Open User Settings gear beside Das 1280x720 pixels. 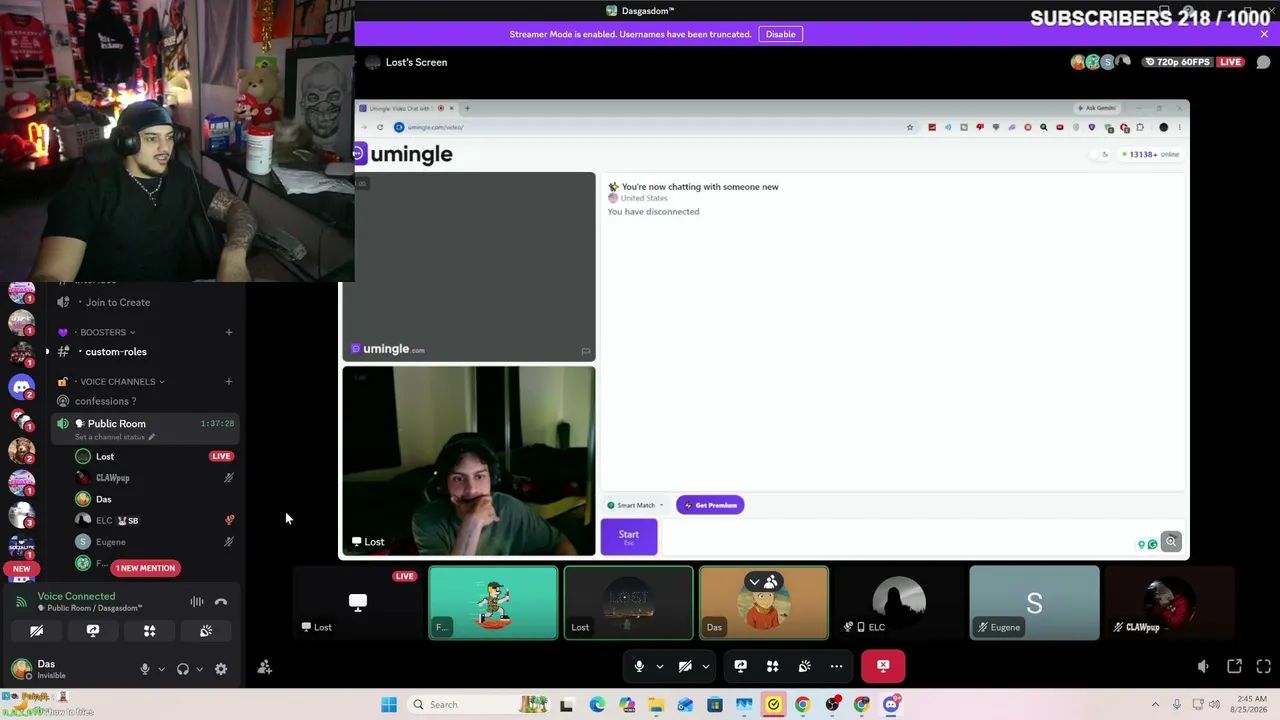[x=221, y=669]
